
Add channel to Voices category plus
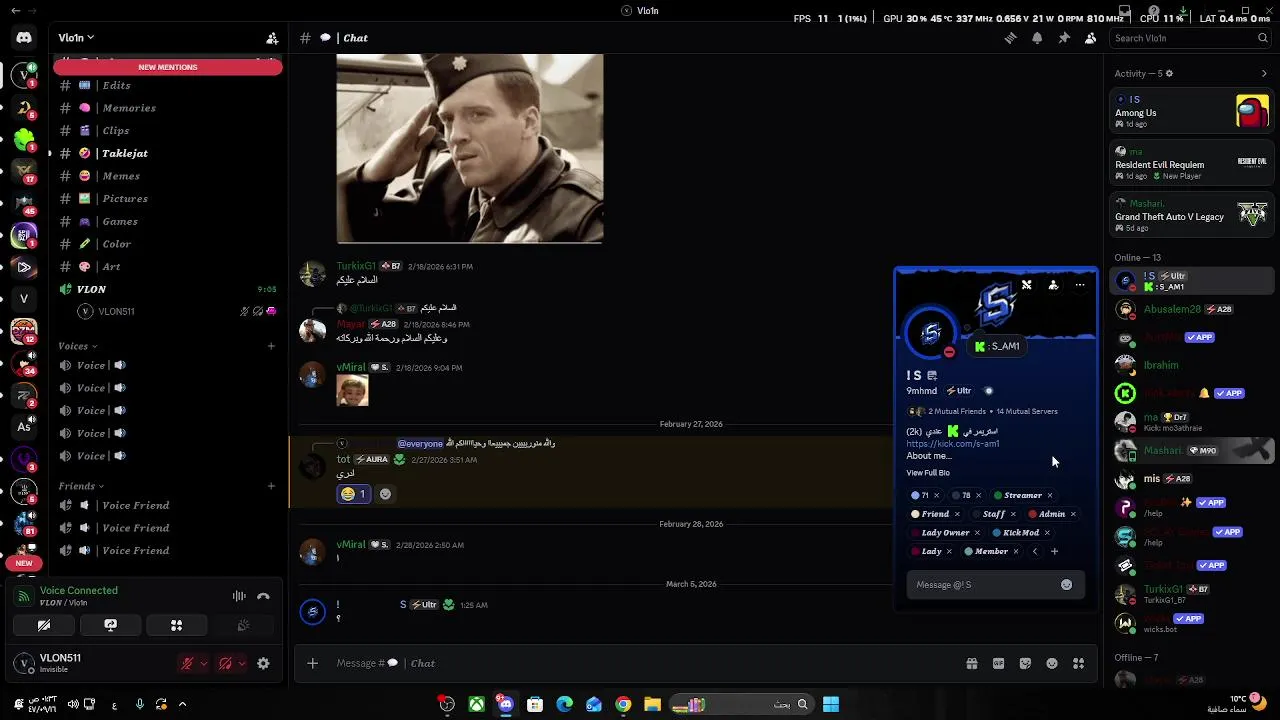tap(271, 346)
